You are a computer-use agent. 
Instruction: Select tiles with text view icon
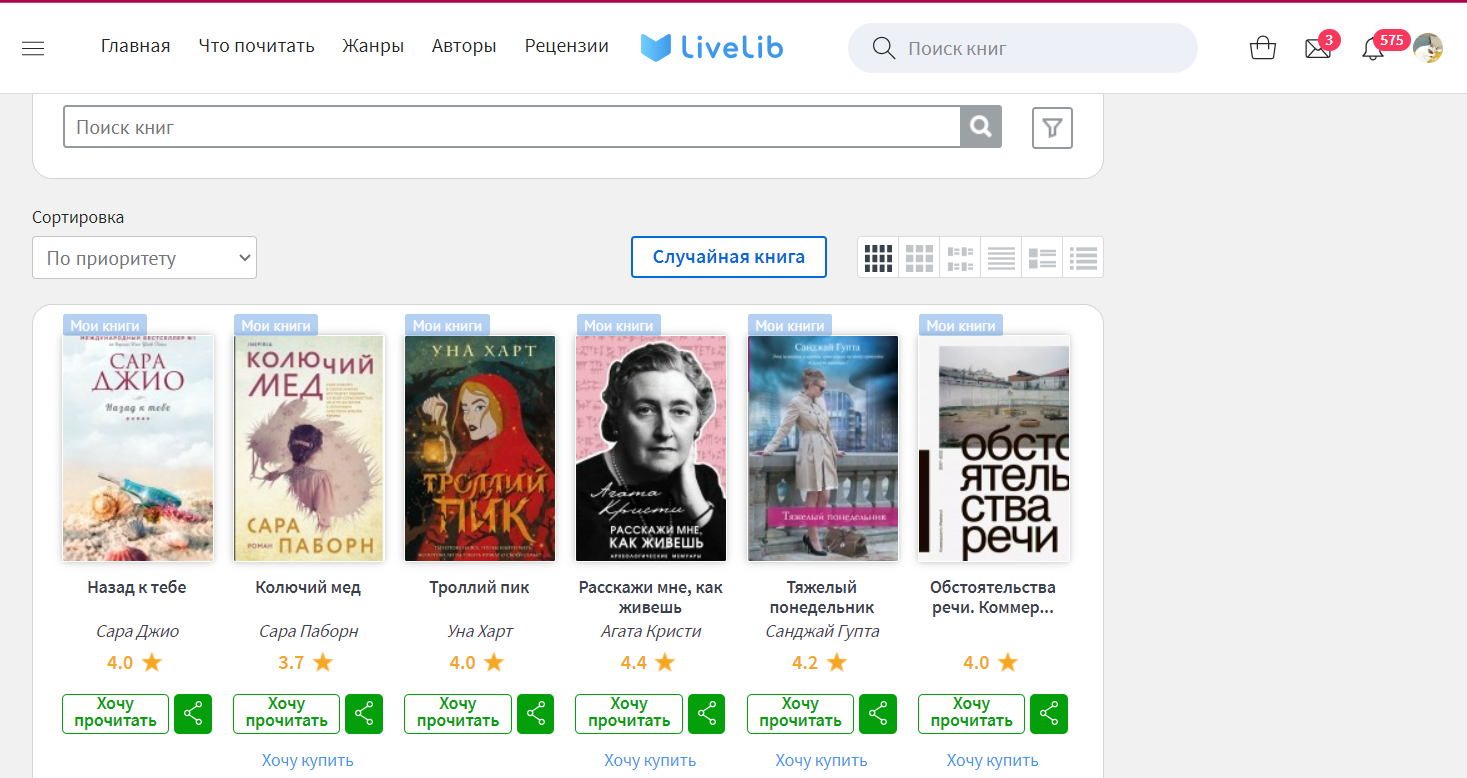(x=960, y=258)
